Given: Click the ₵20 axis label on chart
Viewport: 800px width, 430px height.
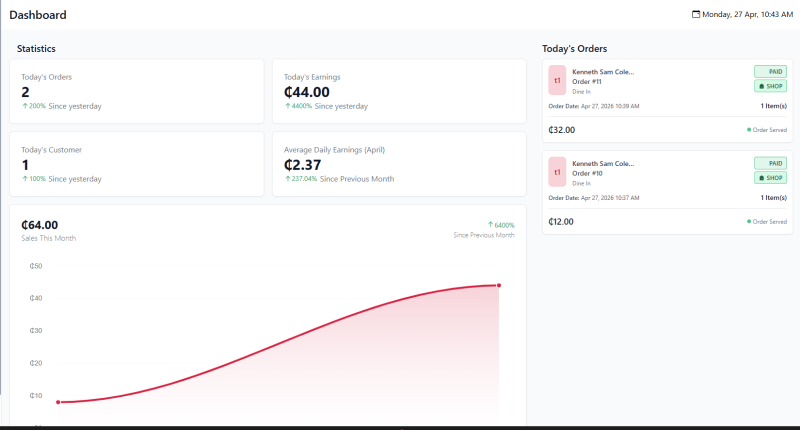Looking at the screenshot, I should tap(36, 363).
